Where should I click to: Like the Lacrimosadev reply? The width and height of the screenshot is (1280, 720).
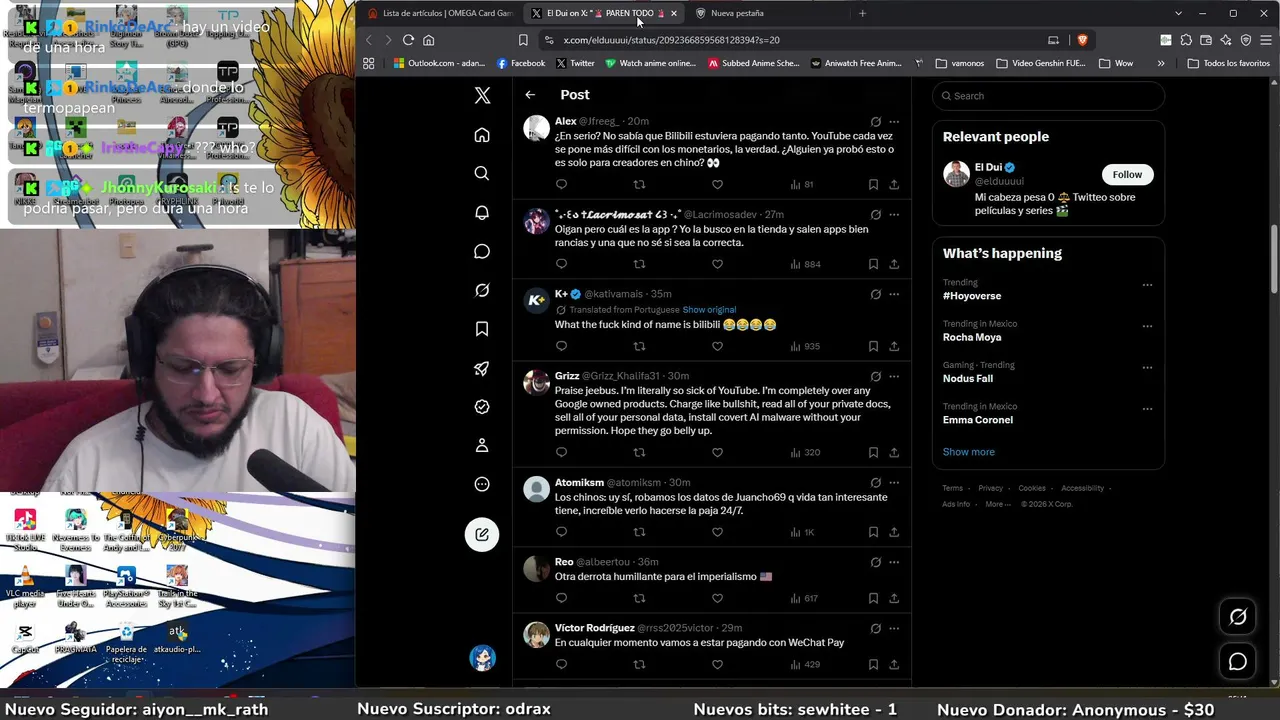717,264
